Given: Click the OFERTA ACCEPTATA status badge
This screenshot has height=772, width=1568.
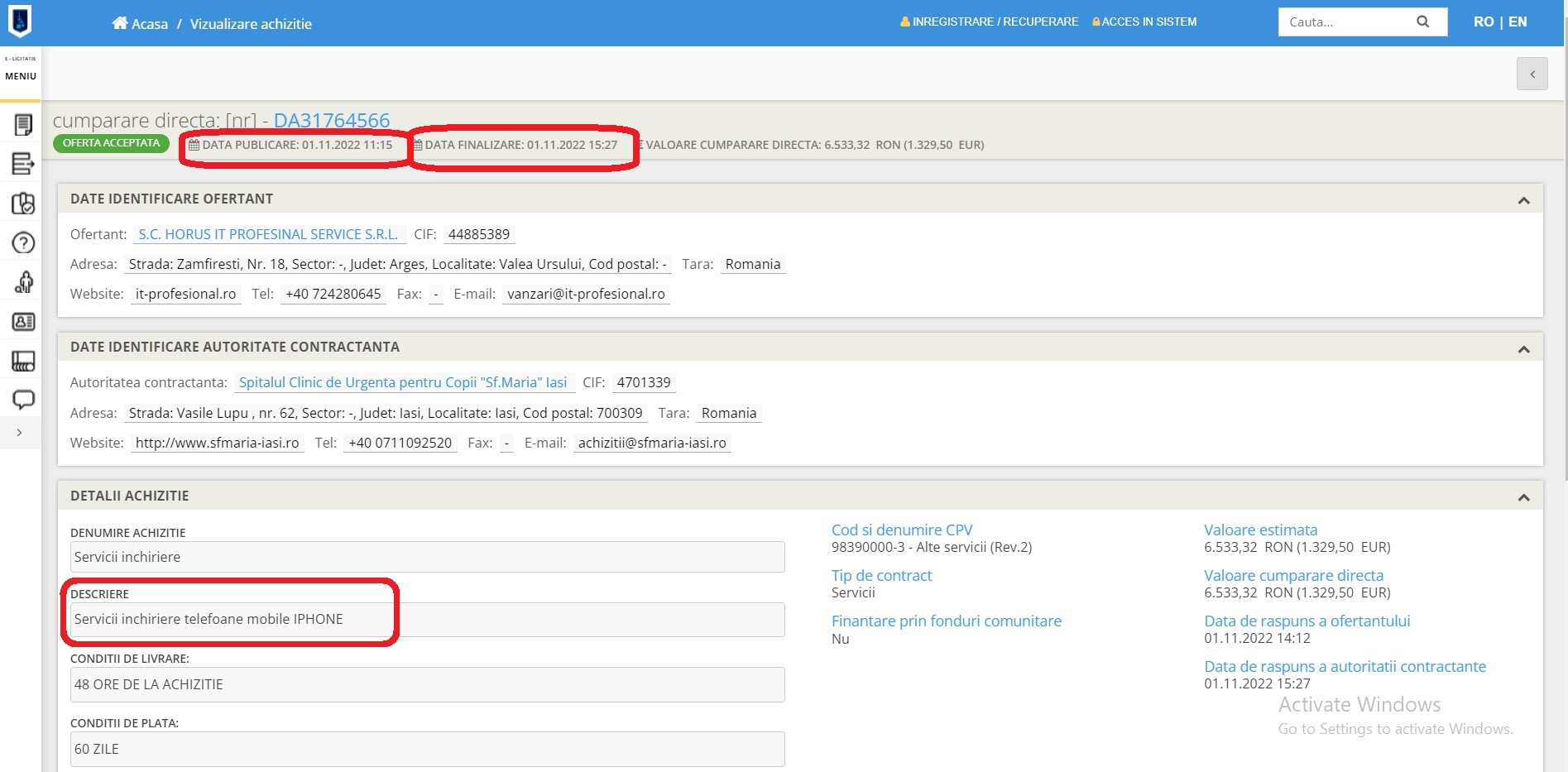Looking at the screenshot, I should (111, 143).
